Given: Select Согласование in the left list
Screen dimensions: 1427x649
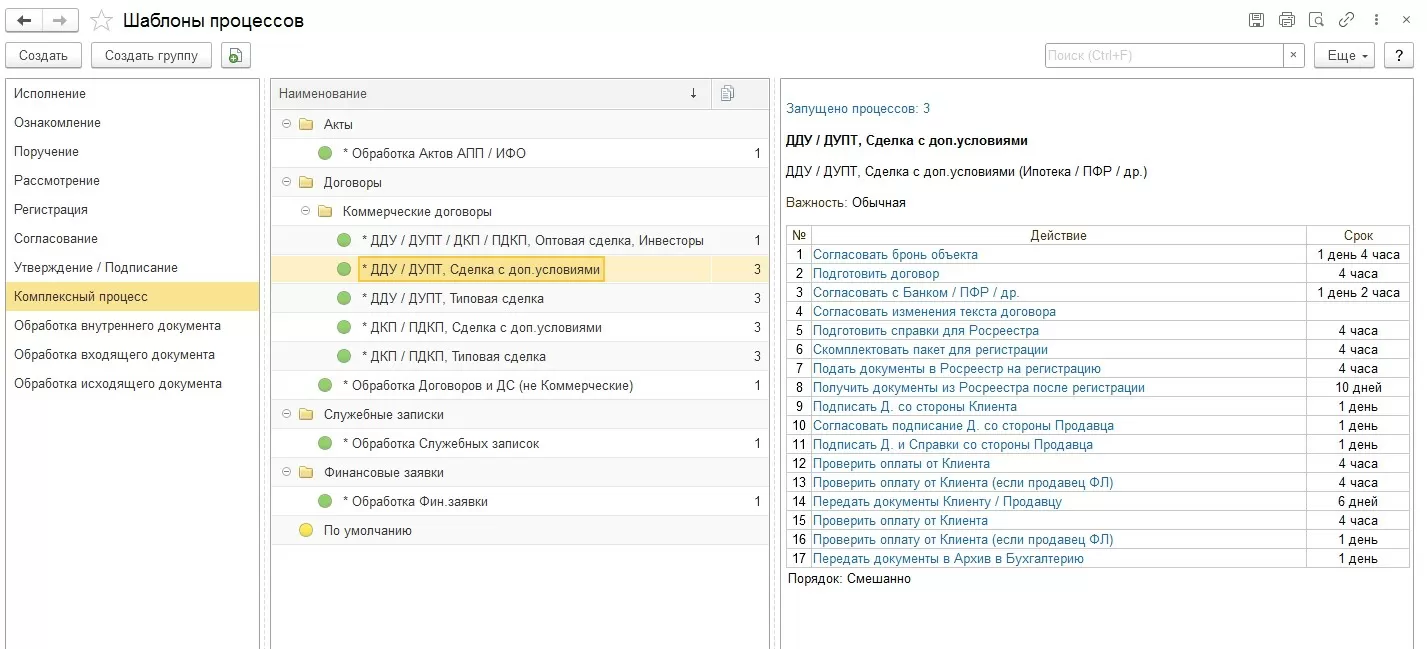Looking at the screenshot, I should (56, 239).
